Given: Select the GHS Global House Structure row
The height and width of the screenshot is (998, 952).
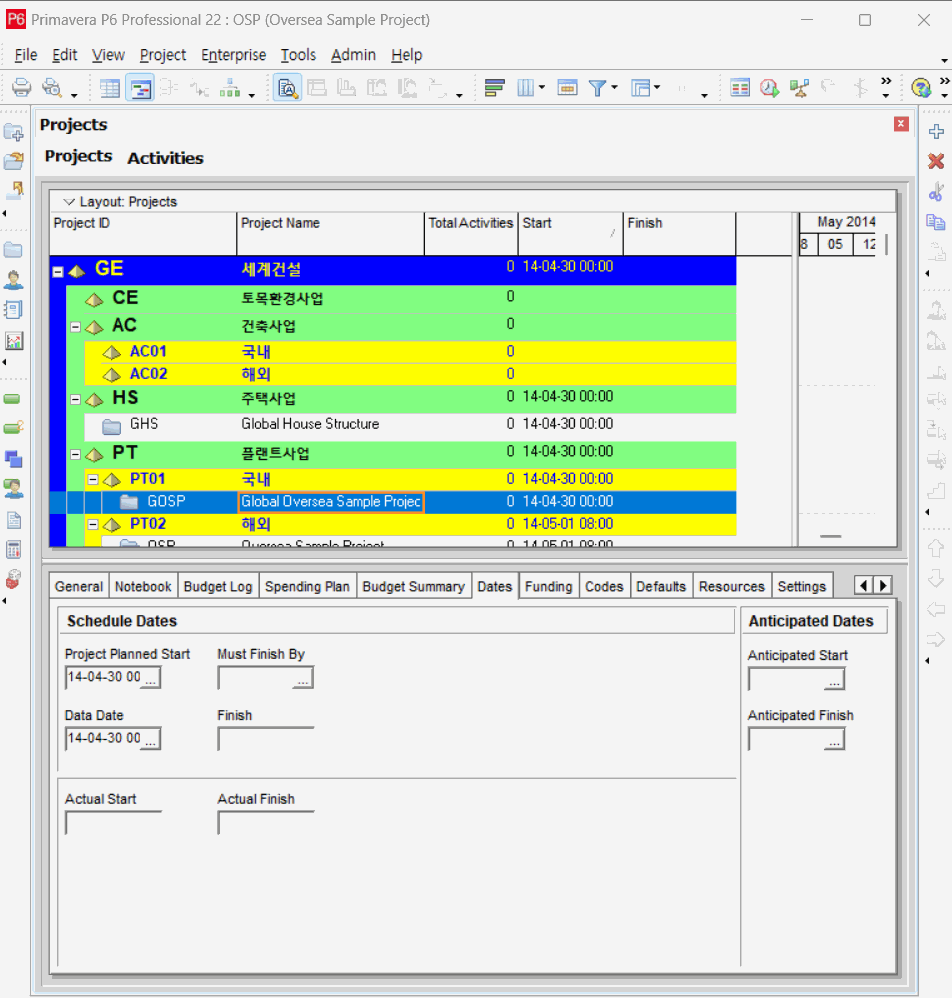Looking at the screenshot, I should 410,425.
